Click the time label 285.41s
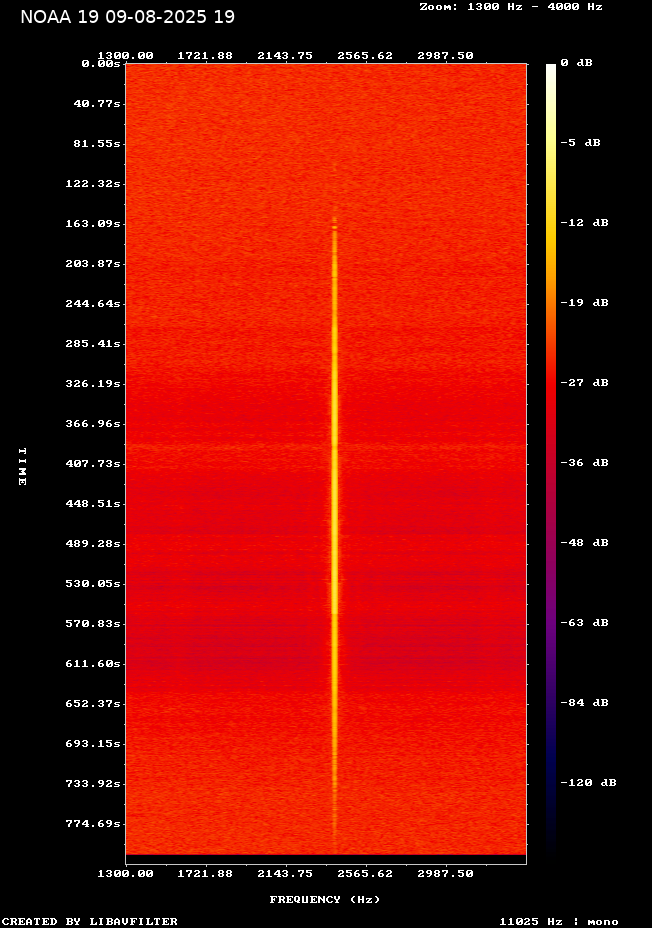The width and height of the screenshot is (652, 928). 93,344
